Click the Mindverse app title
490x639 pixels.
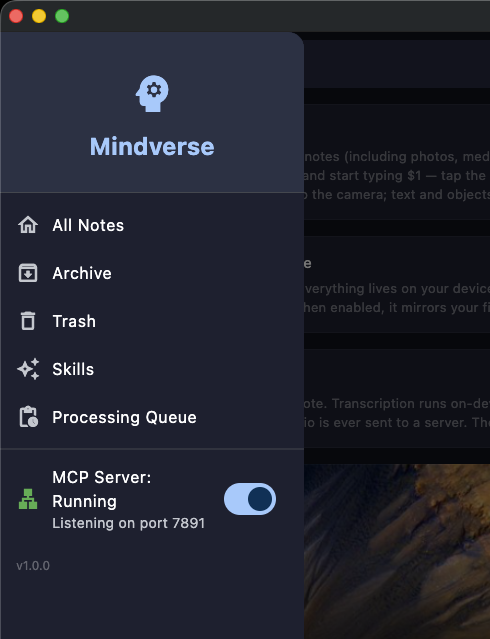pyautogui.click(x=152, y=147)
